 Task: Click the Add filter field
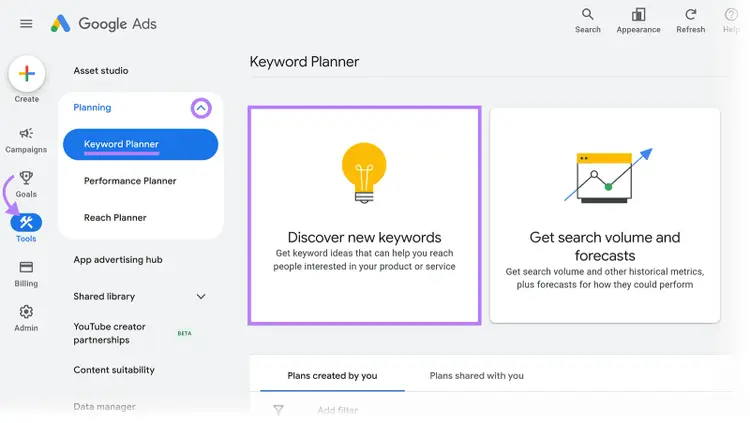(x=338, y=410)
